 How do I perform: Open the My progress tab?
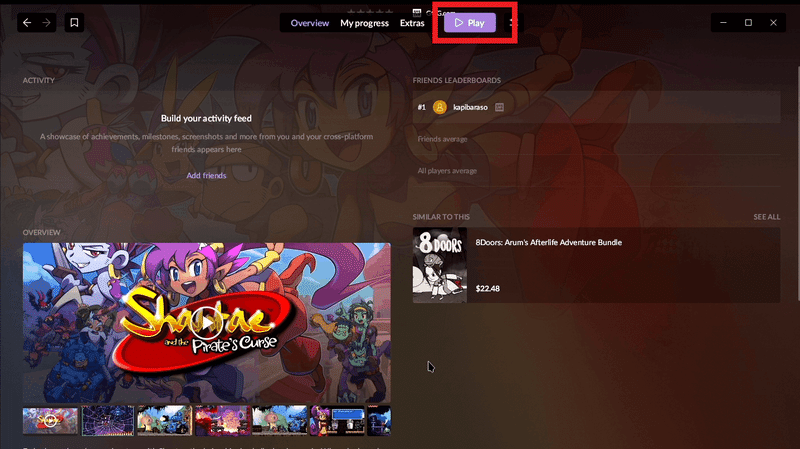[364, 23]
